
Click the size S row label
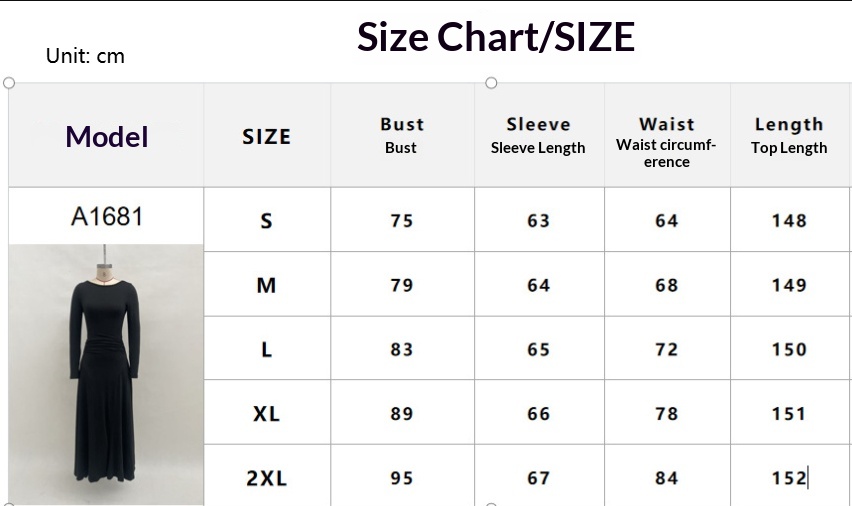(x=266, y=221)
